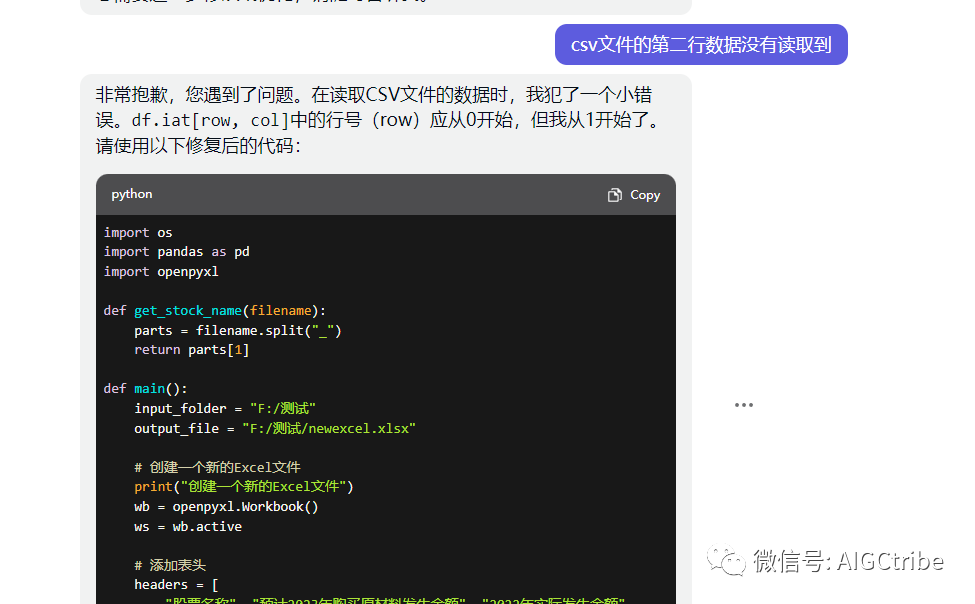Screen dimensions: 975x604
Task: Click the 'def main():' line
Action: (146, 389)
